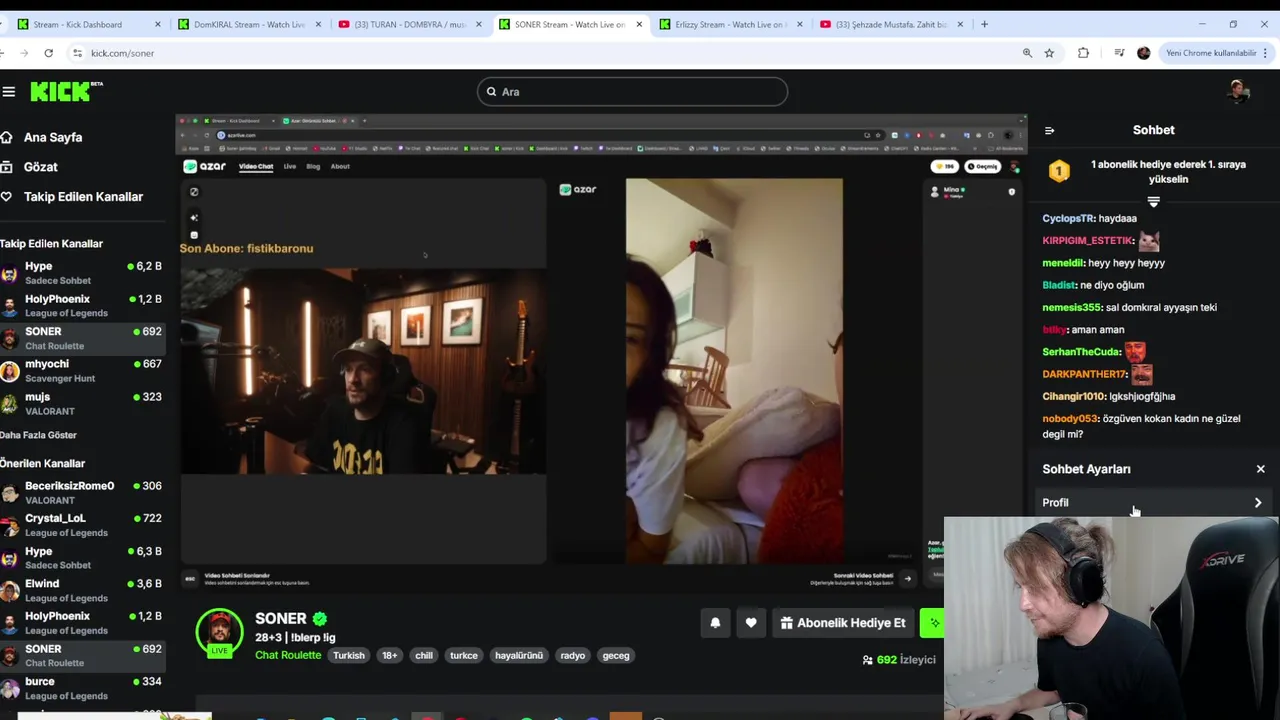This screenshot has height=720, width=1280.
Task: Click the viewer count 692 İzleyici
Action: (899, 660)
